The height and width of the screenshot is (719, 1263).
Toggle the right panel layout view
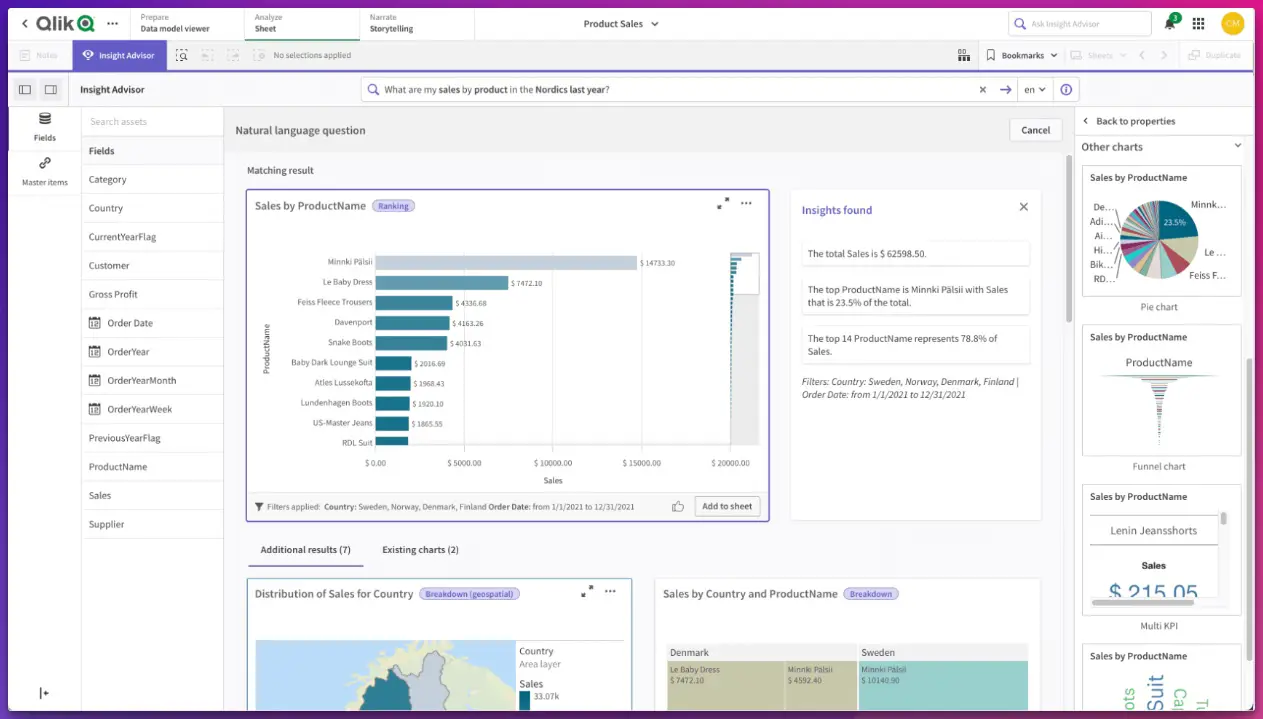[x=51, y=89]
